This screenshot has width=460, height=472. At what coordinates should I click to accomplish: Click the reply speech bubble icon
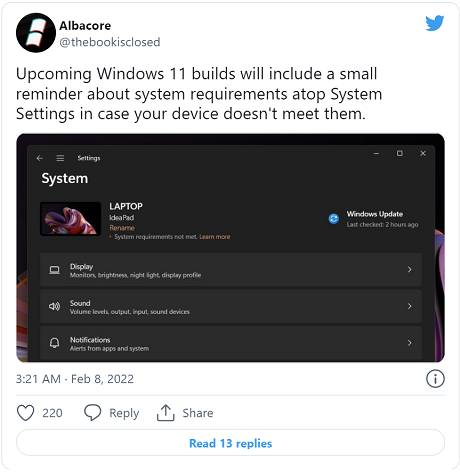[x=92, y=413]
